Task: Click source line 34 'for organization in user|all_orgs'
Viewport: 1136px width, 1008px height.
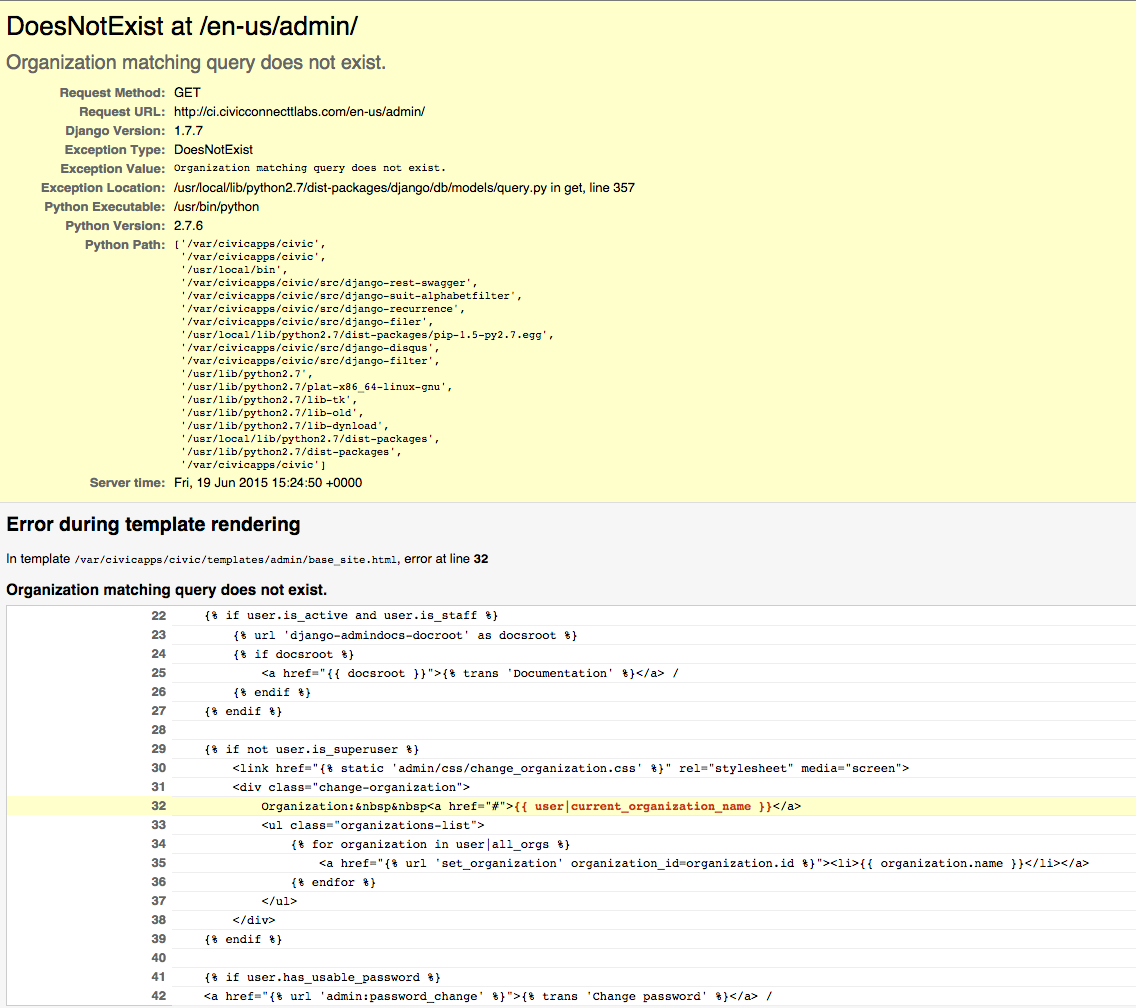Action: point(430,844)
